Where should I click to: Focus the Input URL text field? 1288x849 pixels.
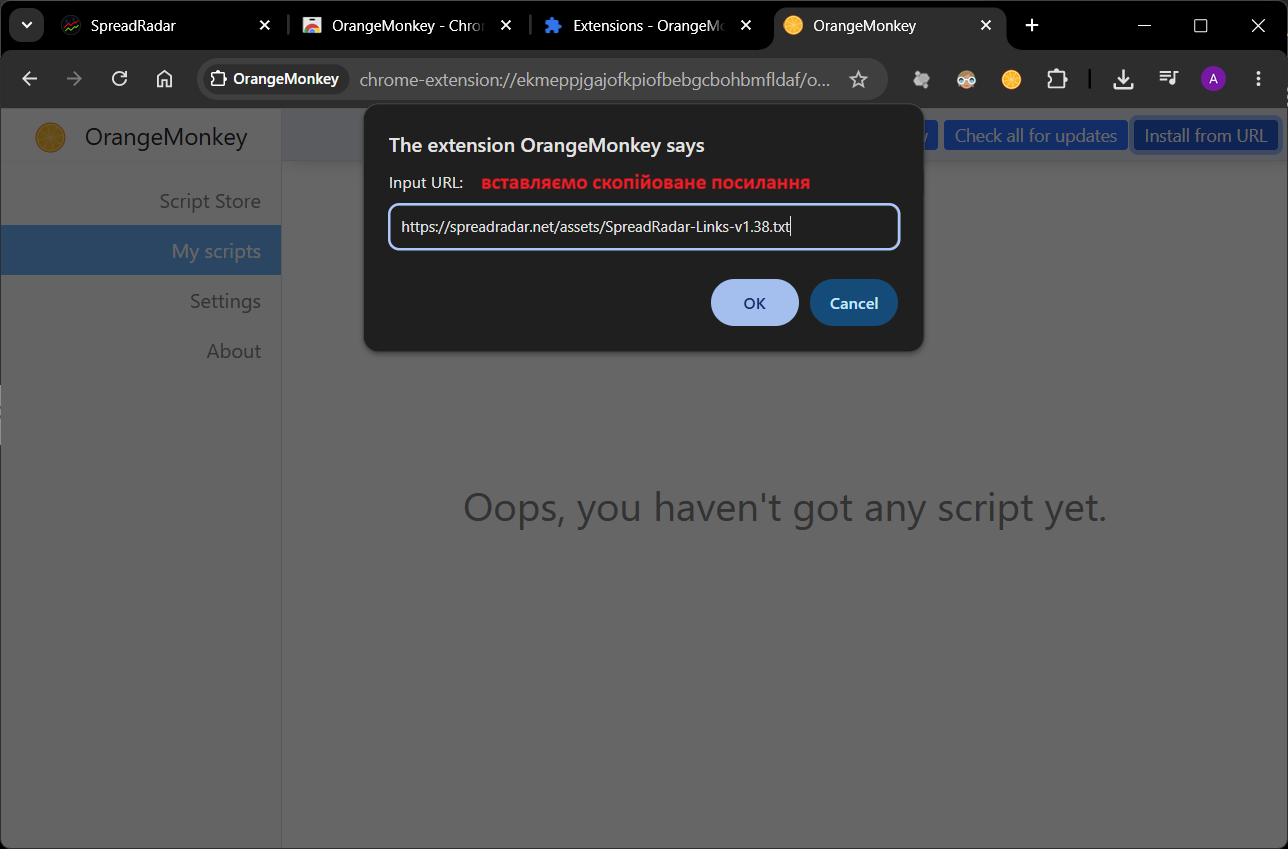point(644,227)
